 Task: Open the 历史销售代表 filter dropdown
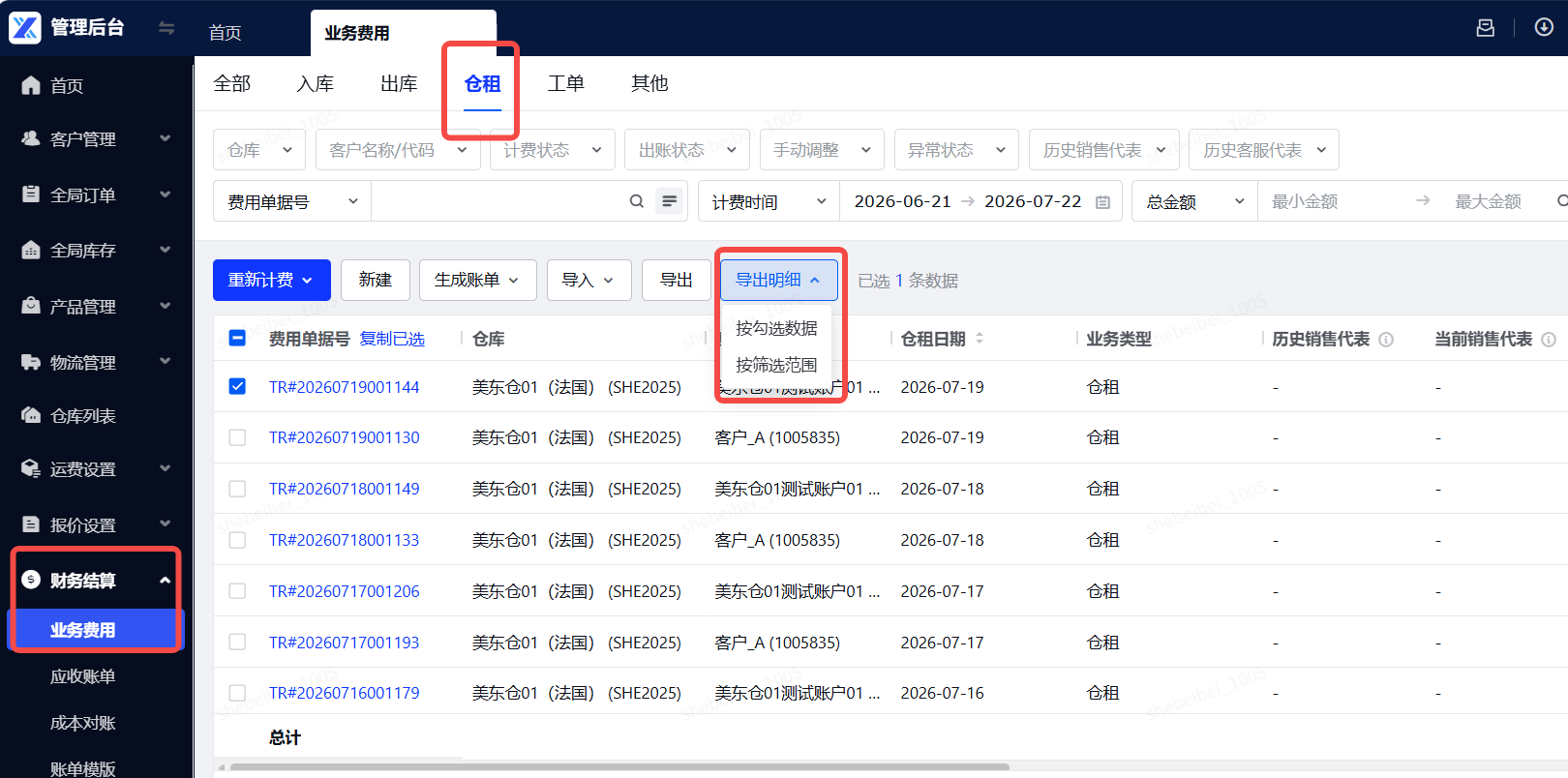(1104, 150)
